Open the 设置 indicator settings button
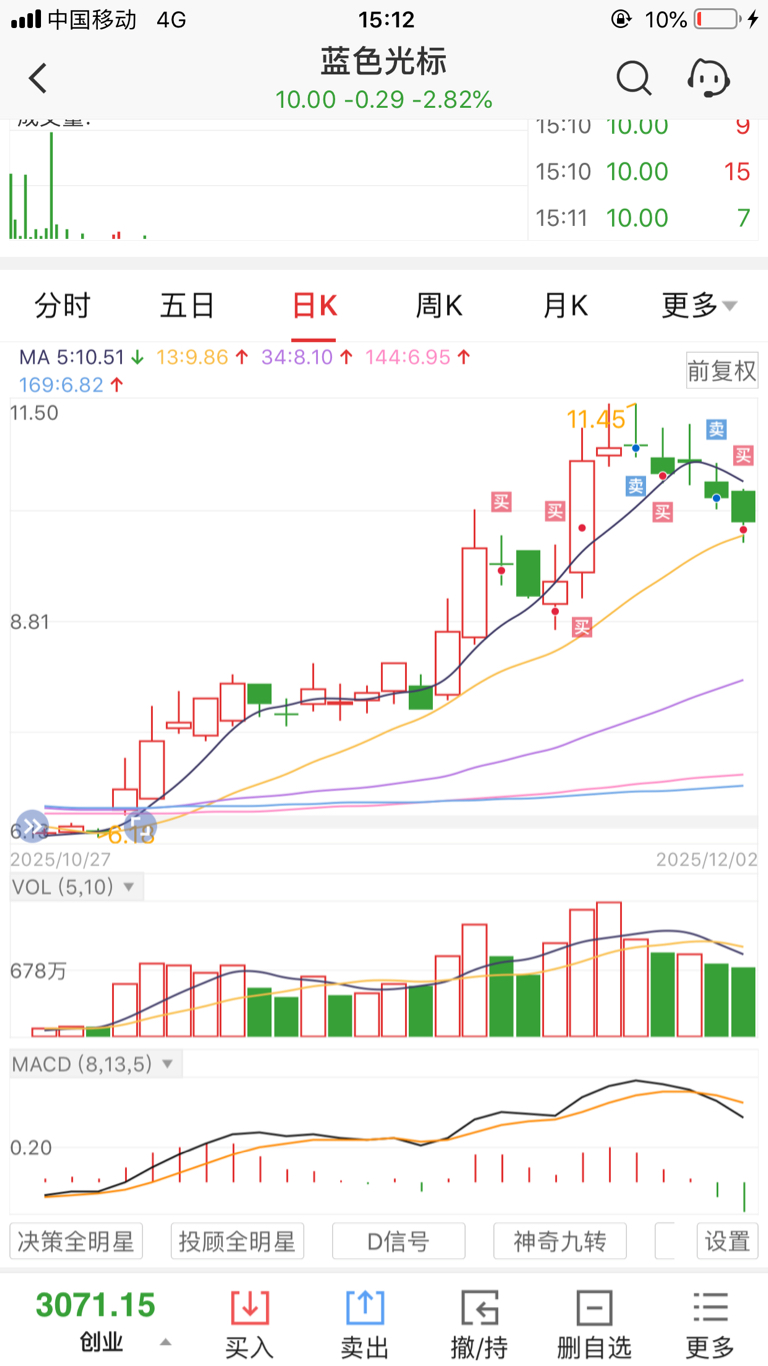Screen dimensions: 768x1366 click(727, 1241)
